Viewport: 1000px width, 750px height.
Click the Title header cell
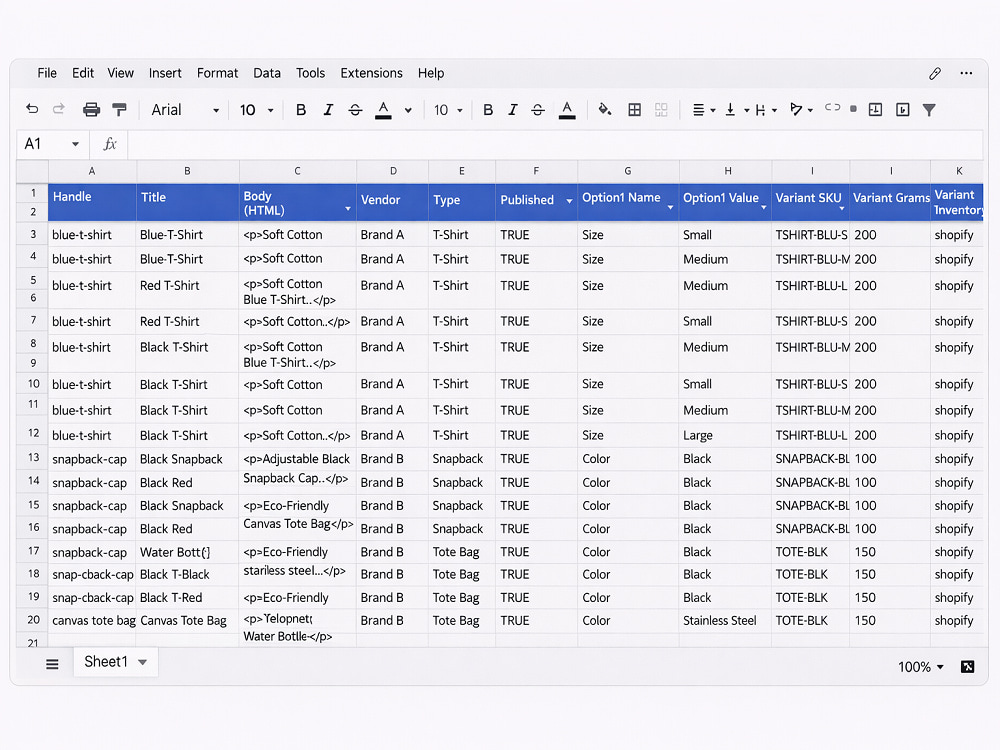(188, 202)
